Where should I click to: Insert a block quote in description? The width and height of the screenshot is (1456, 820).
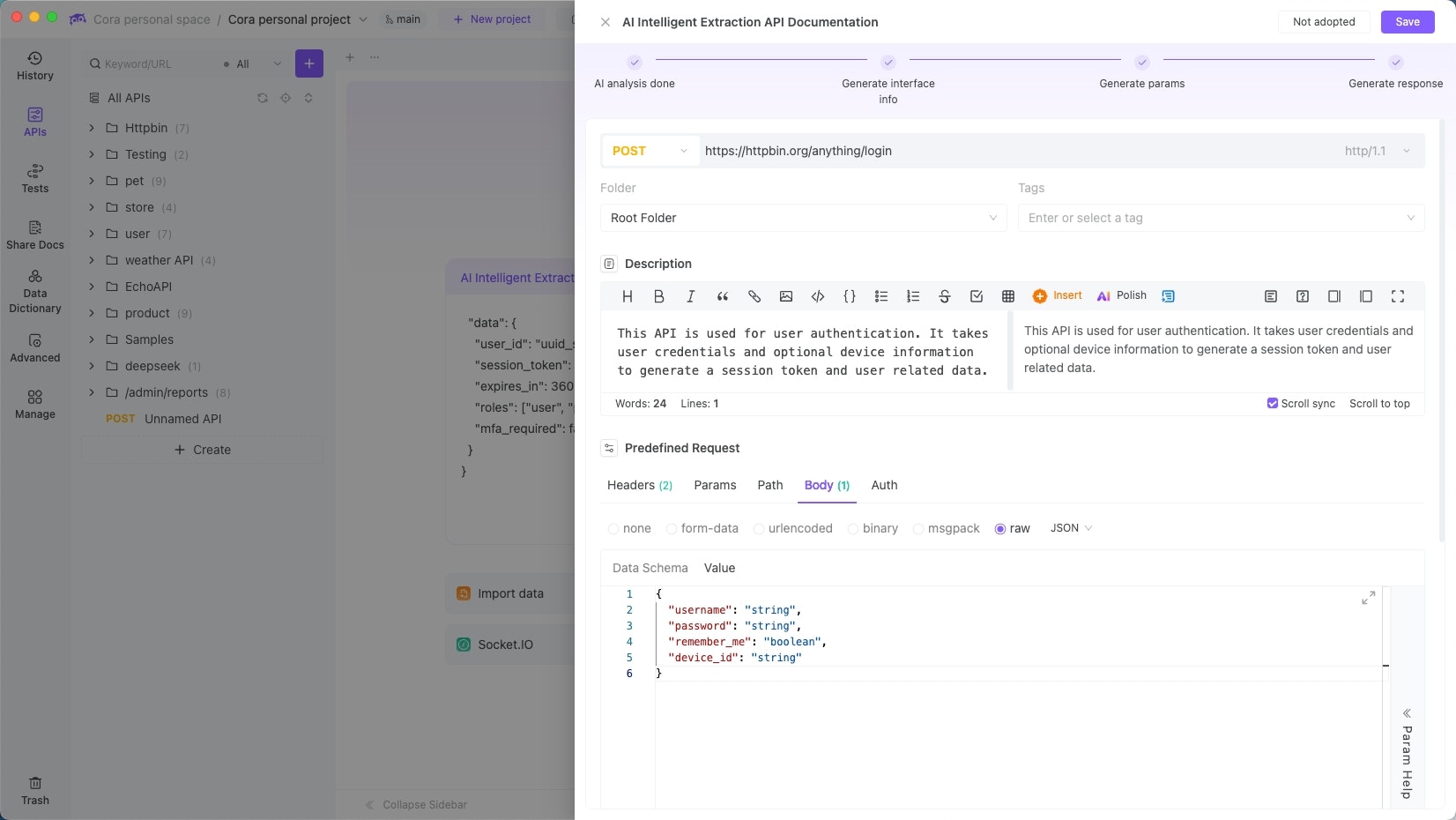723,296
